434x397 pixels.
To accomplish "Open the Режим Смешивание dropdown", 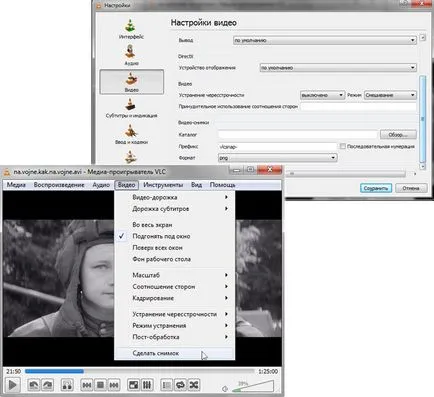I will coord(390,95).
